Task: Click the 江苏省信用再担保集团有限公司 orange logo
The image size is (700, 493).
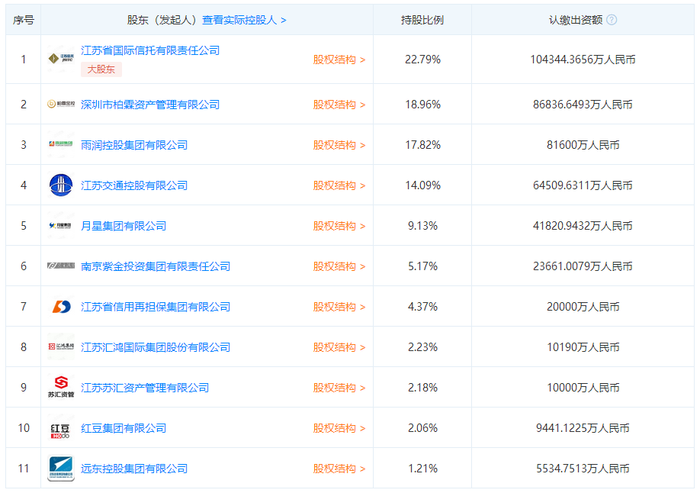Action: click(61, 306)
